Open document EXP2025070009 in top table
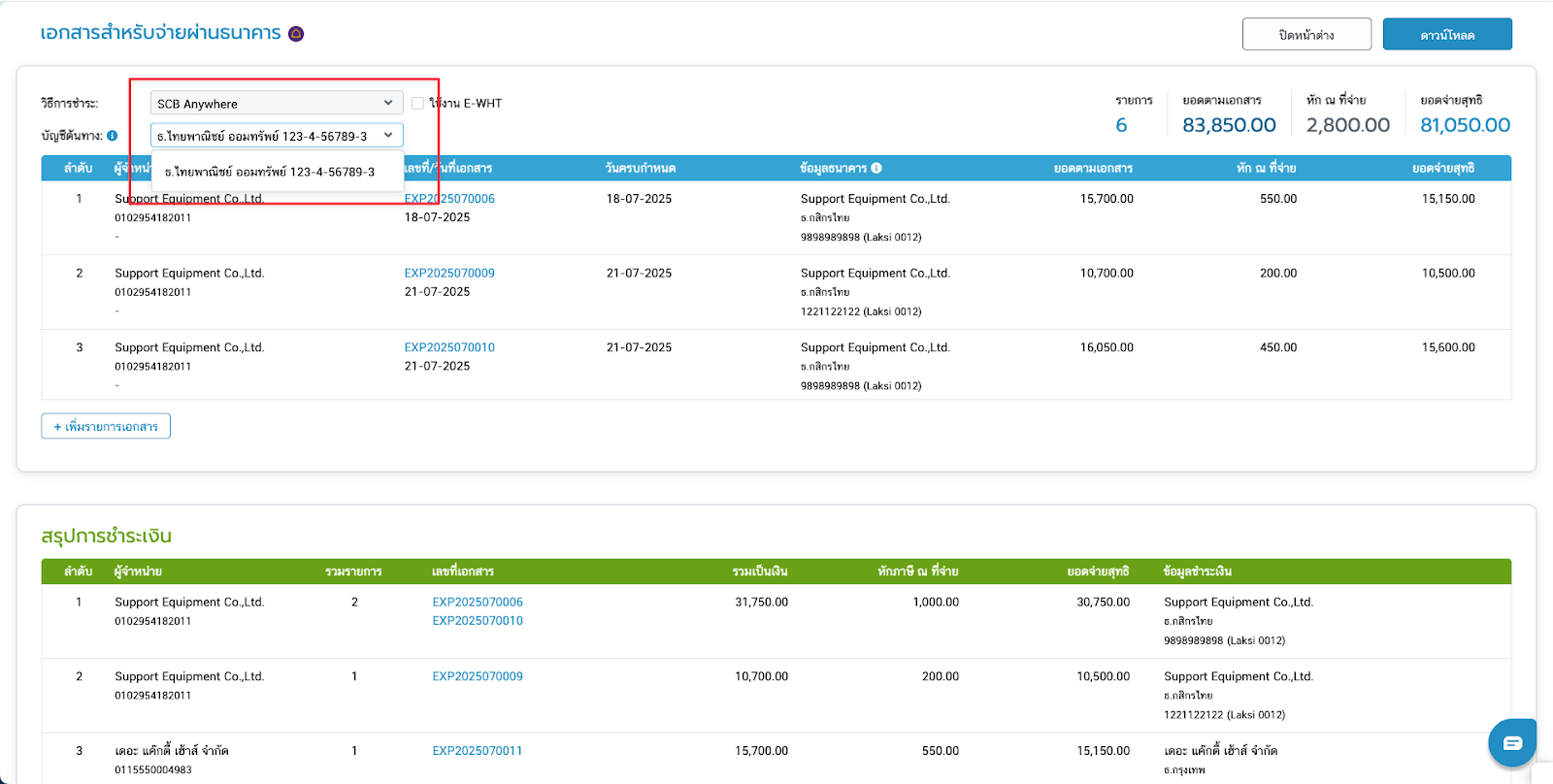The image size is (1553, 784). pyautogui.click(x=449, y=273)
